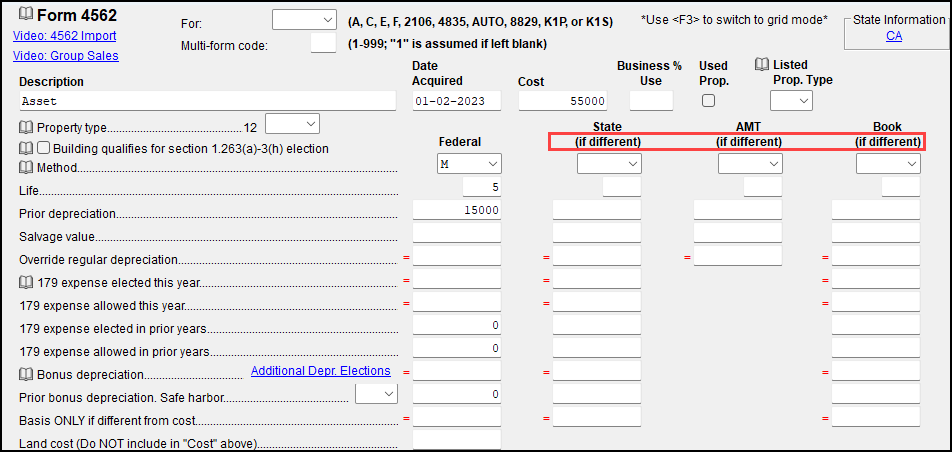The image size is (952, 452).
Task: Click the book icon beside Listed Prop. Type
Action: 761,65
